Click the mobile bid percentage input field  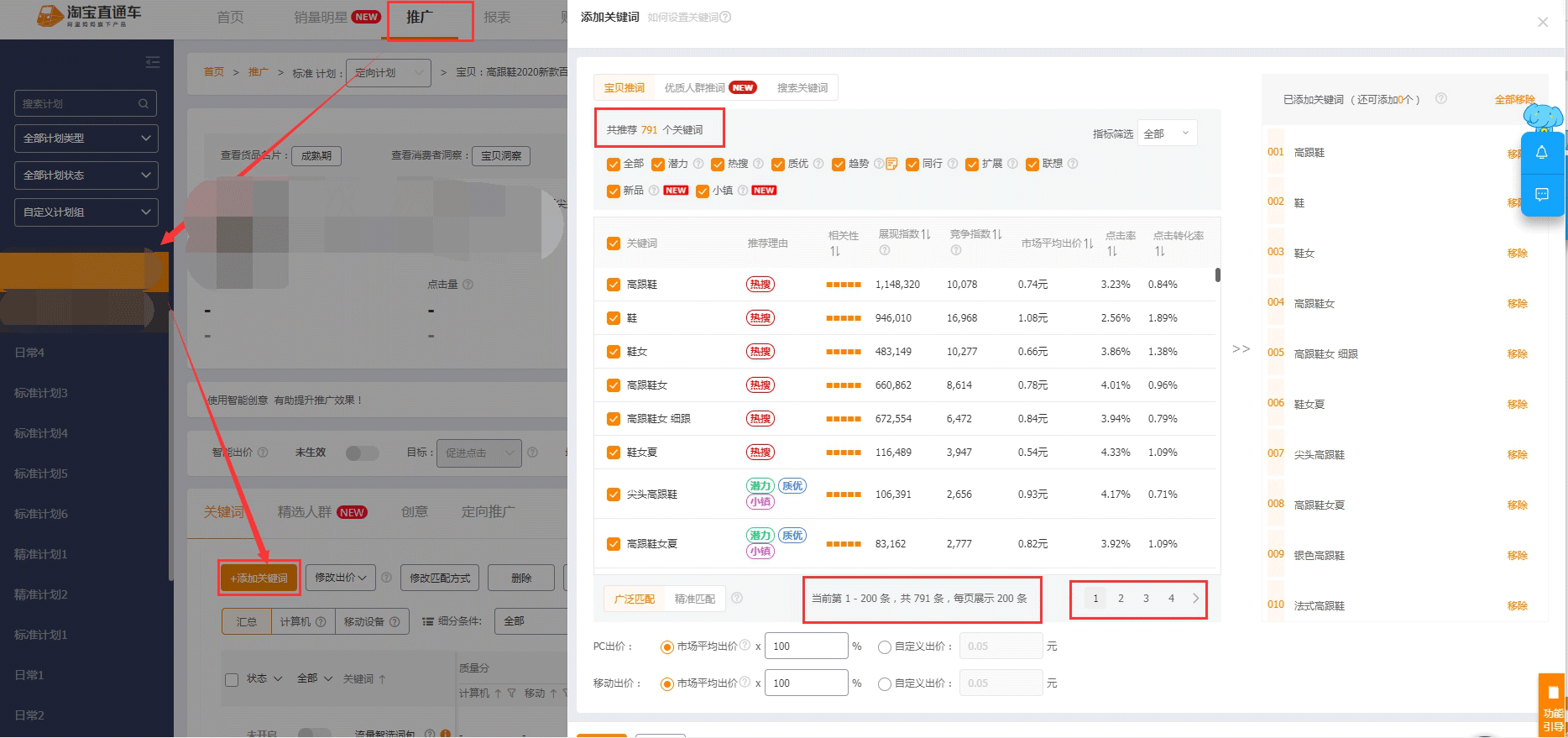[x=806, y=683]
